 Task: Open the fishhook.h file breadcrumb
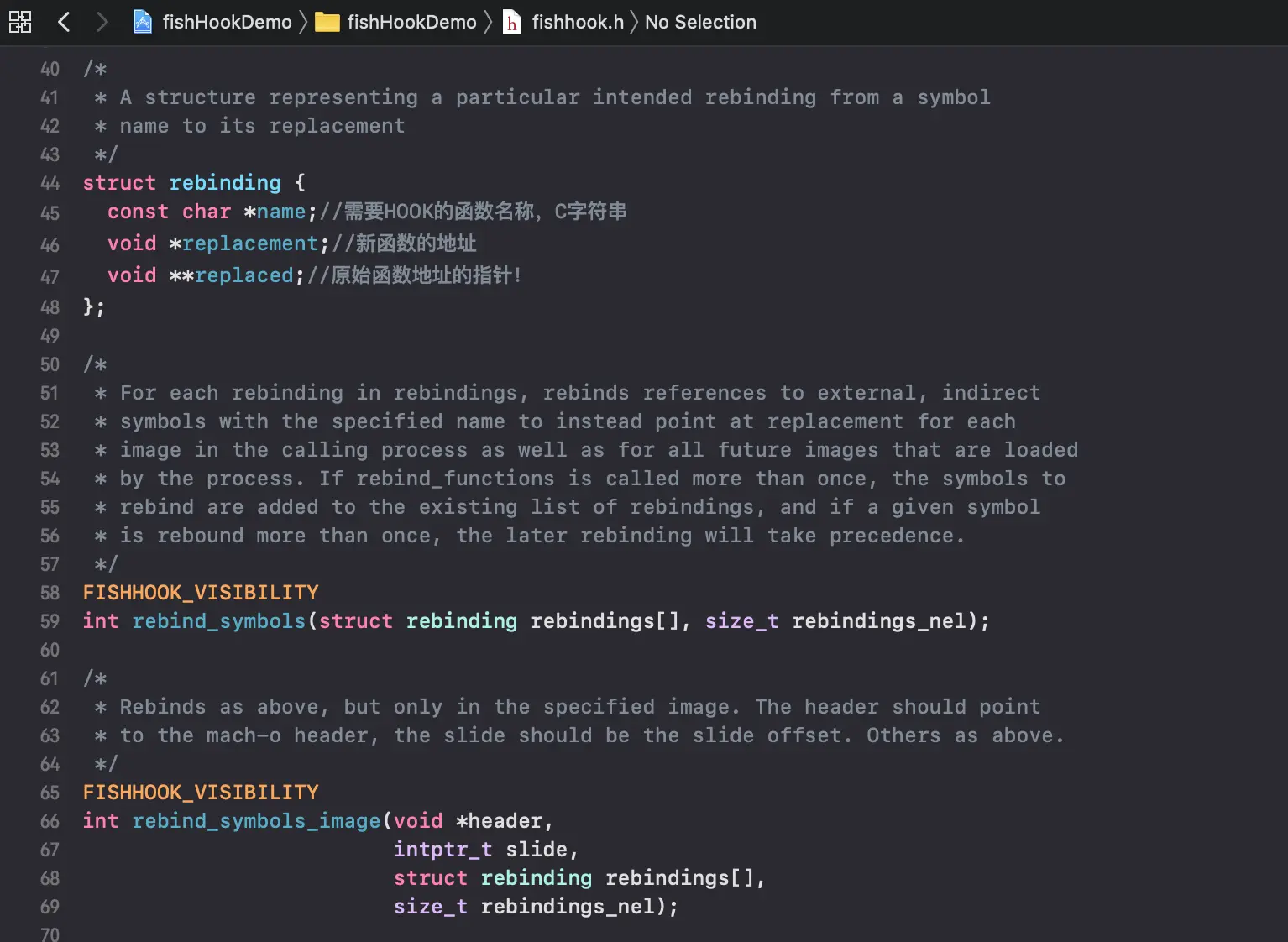click(578, 22)
